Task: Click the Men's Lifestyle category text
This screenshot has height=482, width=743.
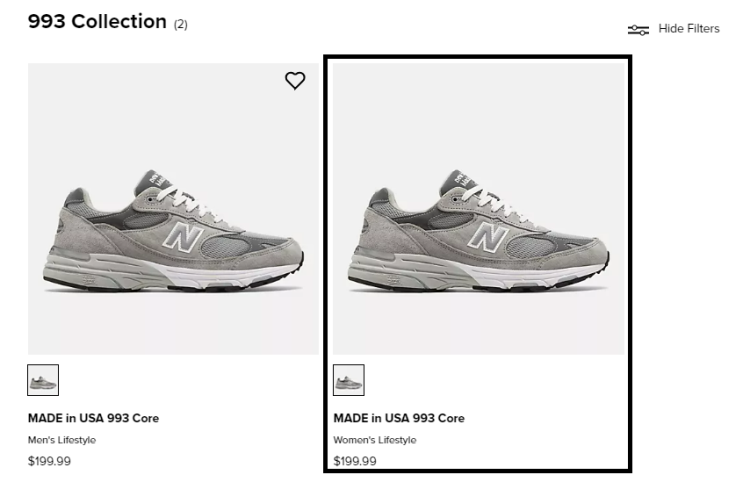Action: coord(62,440)
